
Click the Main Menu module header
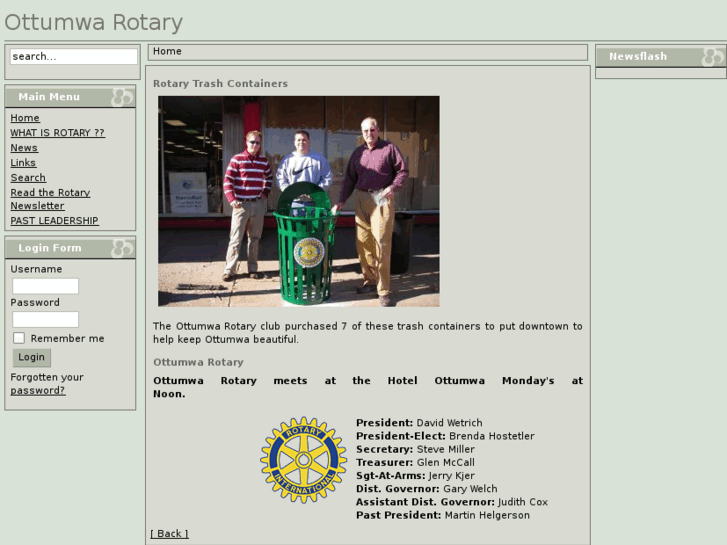[70, 97]
